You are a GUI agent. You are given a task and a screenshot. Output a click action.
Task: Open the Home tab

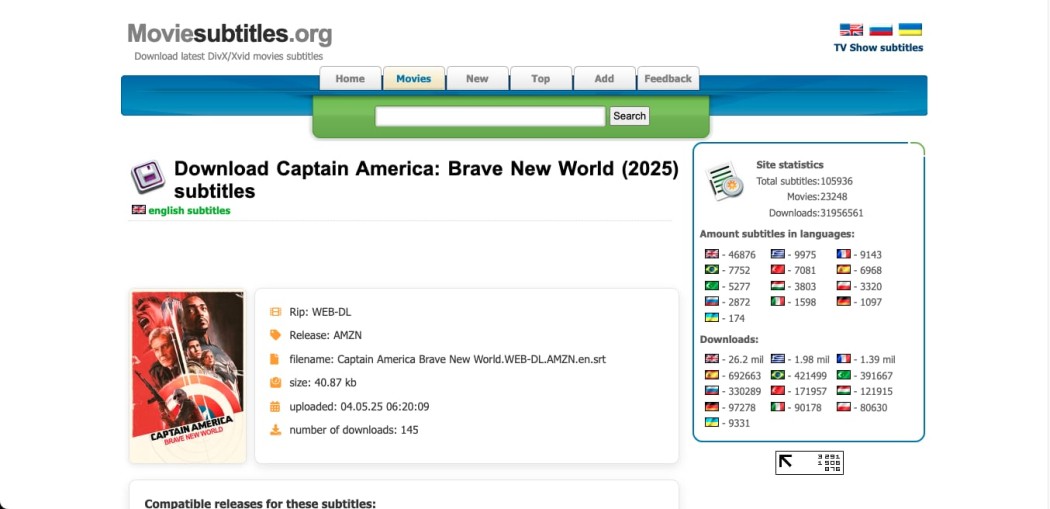350,78
